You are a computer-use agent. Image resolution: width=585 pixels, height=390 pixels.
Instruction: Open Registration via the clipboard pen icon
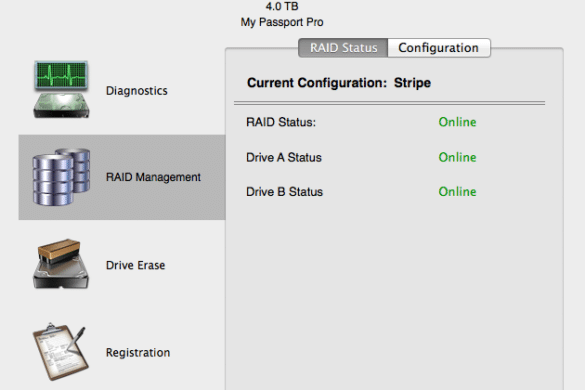point(61,352)
